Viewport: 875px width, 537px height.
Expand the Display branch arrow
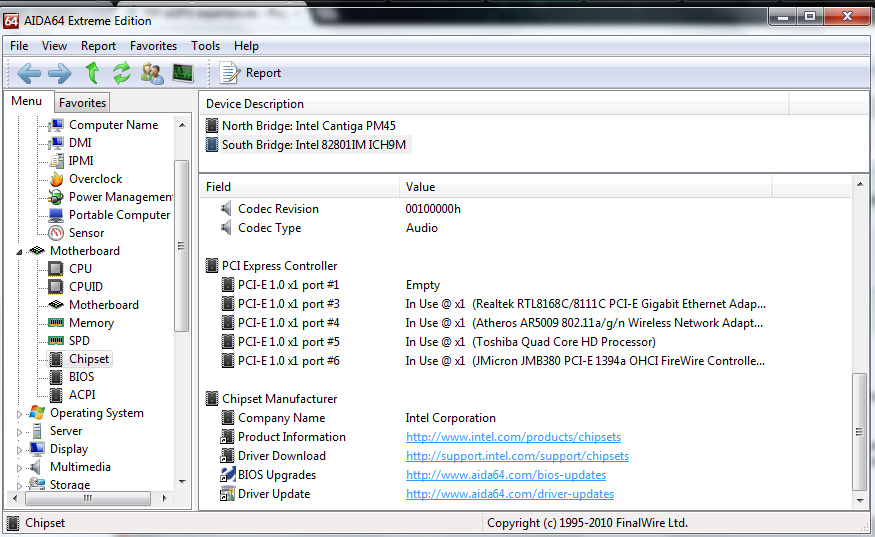(19, 450)
